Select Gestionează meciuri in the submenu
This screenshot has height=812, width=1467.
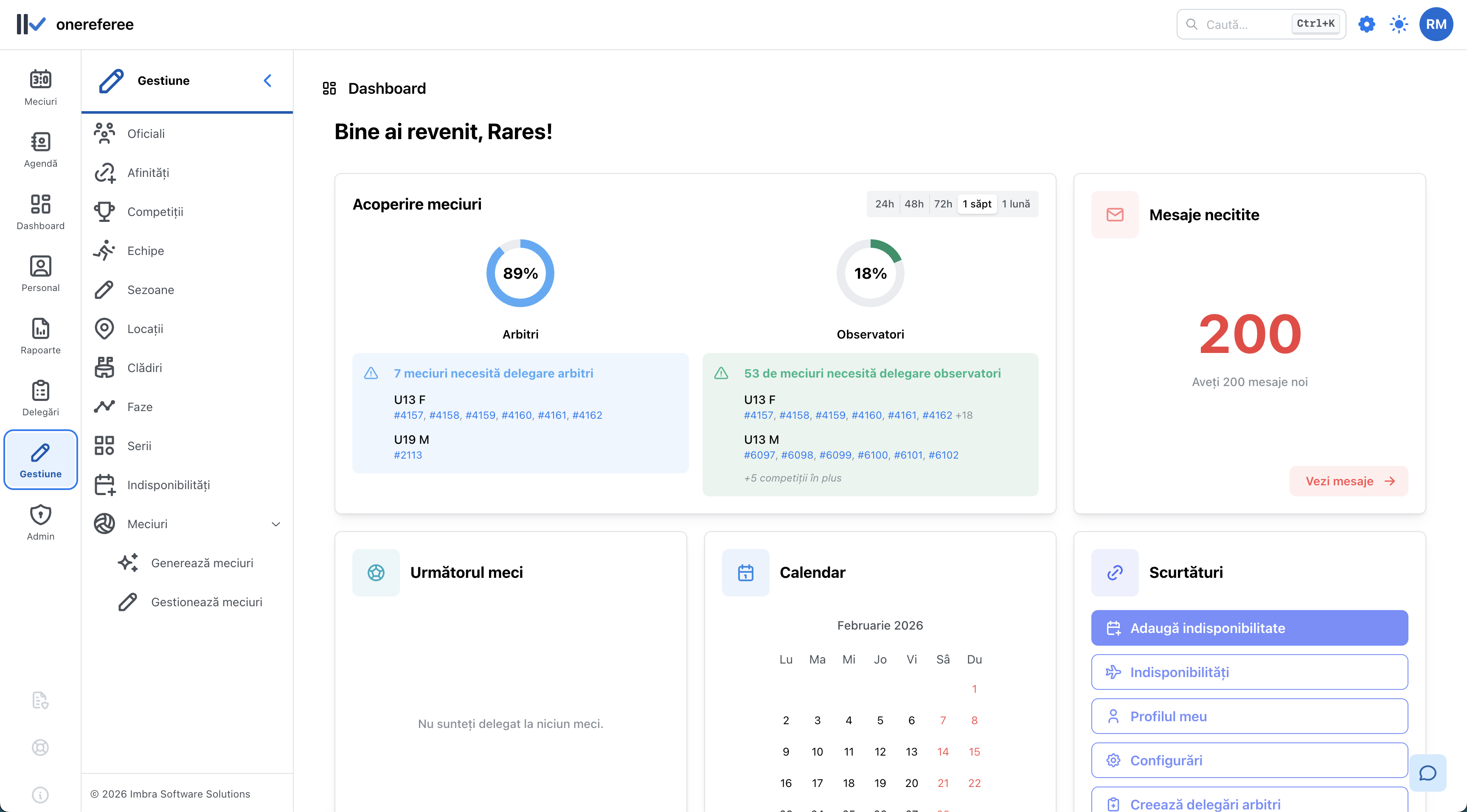click(x=207, y=602)
